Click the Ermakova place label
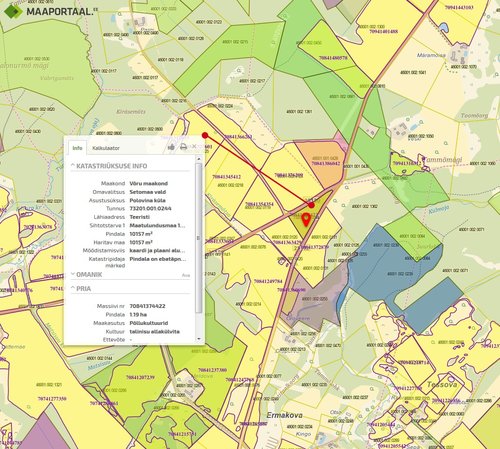This screenshot has width=500, height=449. (284, 415)
